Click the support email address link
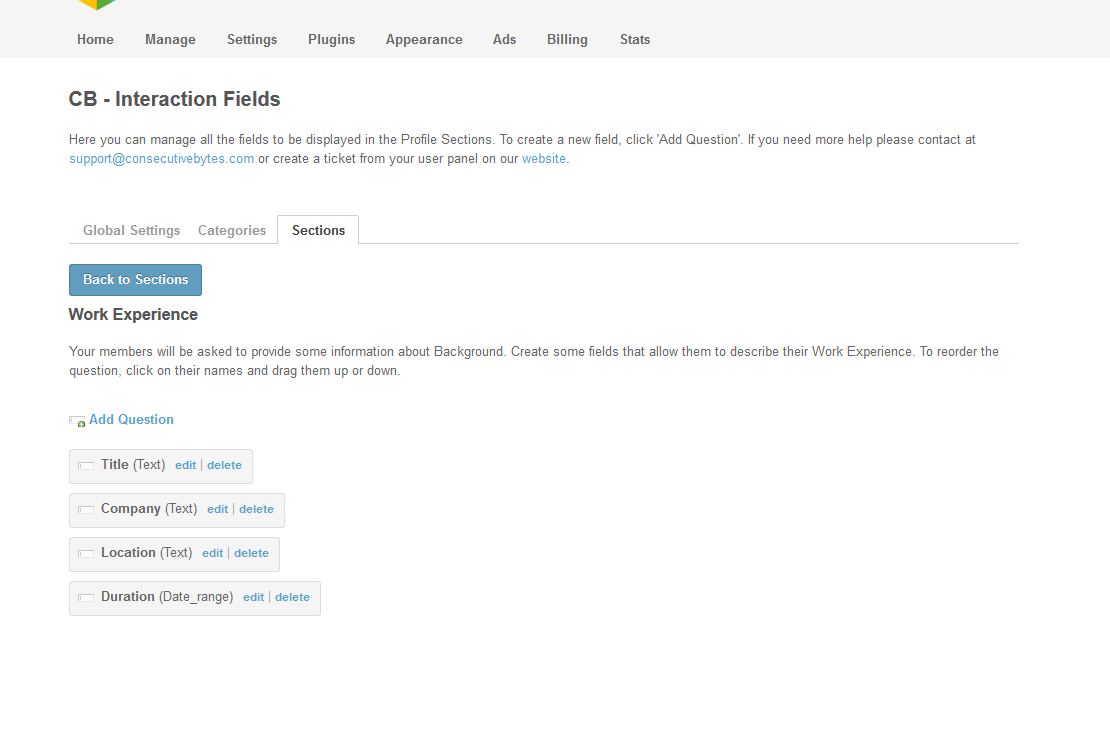 point(161,158)
